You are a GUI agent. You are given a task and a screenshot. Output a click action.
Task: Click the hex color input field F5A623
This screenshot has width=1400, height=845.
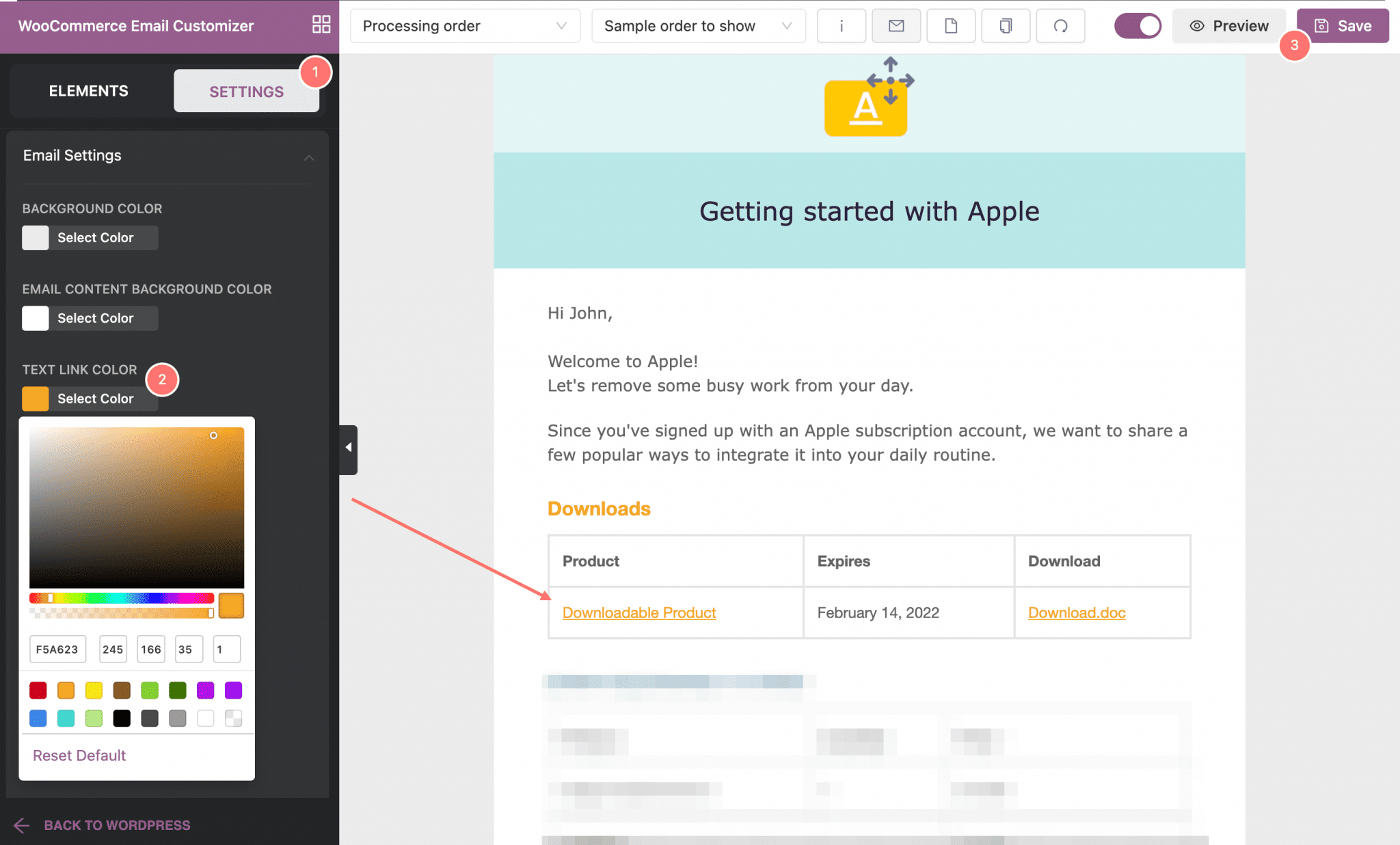(57, 649)
